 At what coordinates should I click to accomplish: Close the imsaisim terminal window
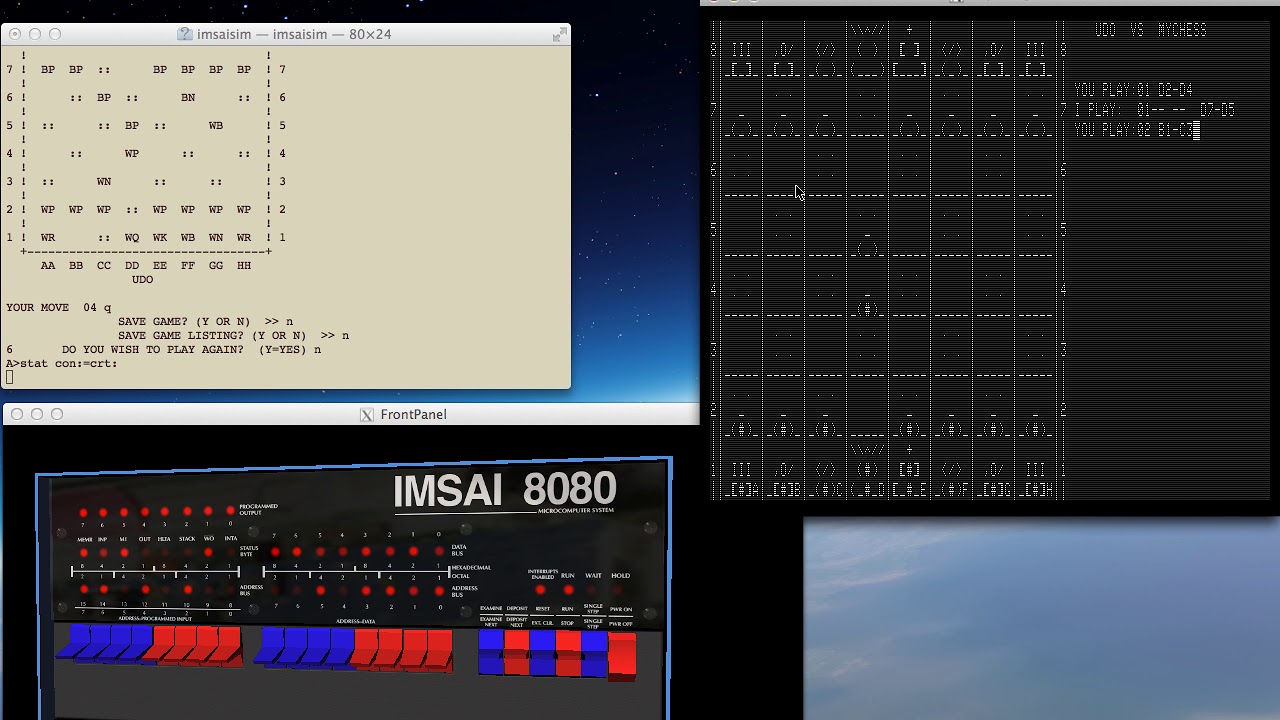click(15, 34)
